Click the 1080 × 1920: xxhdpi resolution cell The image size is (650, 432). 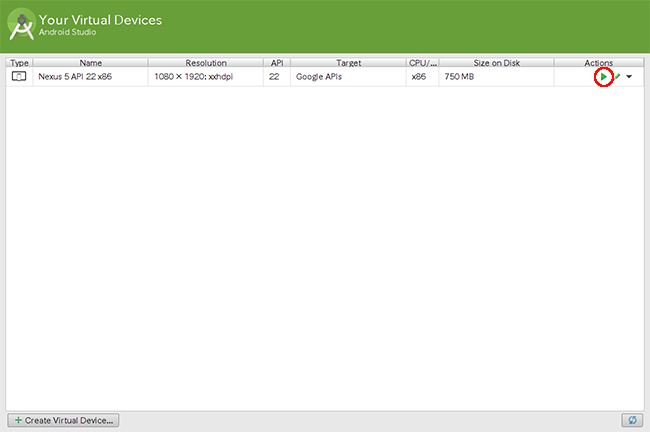206,77
